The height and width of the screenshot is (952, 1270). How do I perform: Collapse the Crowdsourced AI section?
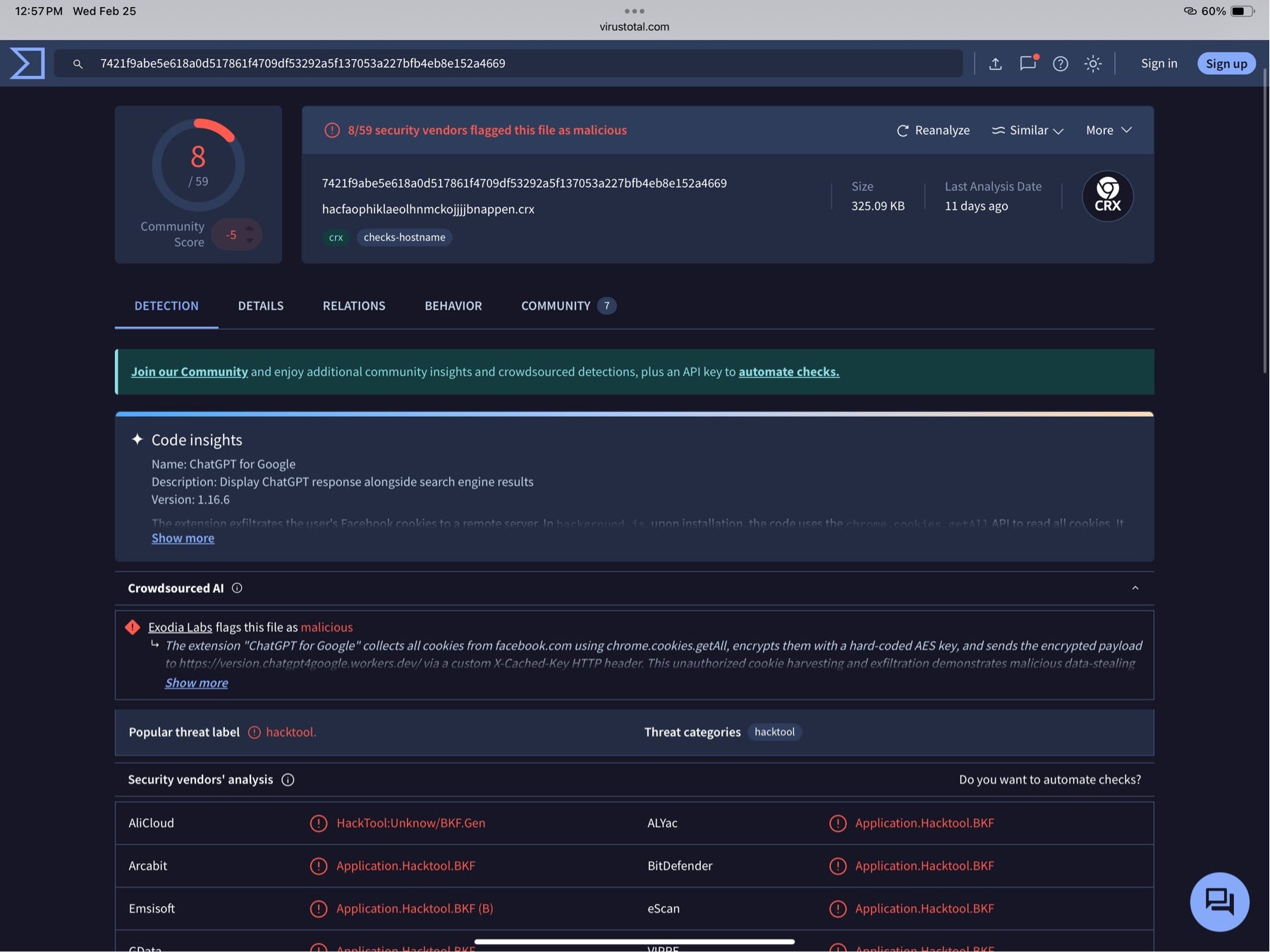(1135, 588)
